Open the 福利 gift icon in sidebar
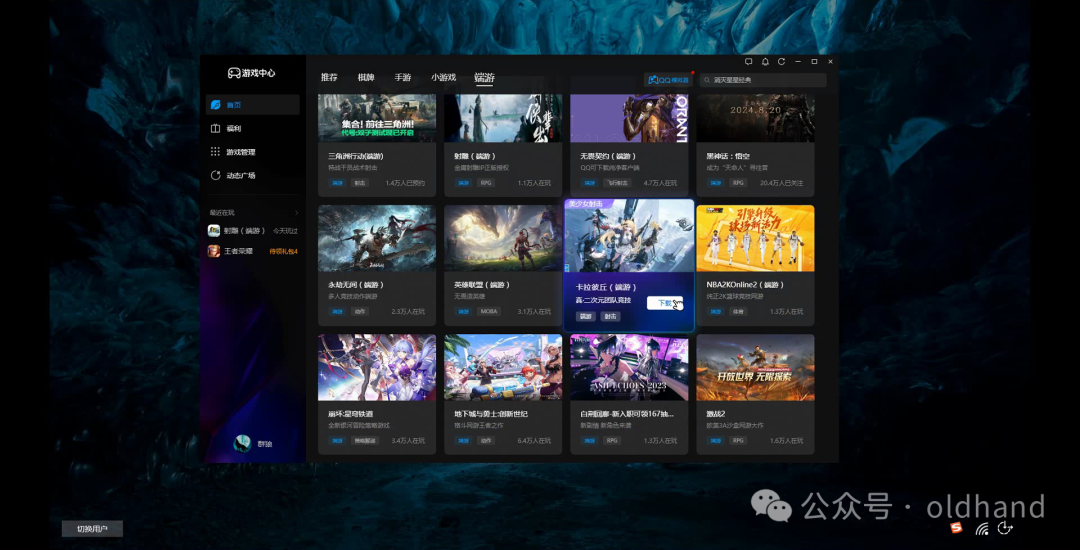Viewport: 1080px width, 550px height. tap(216, 129)
